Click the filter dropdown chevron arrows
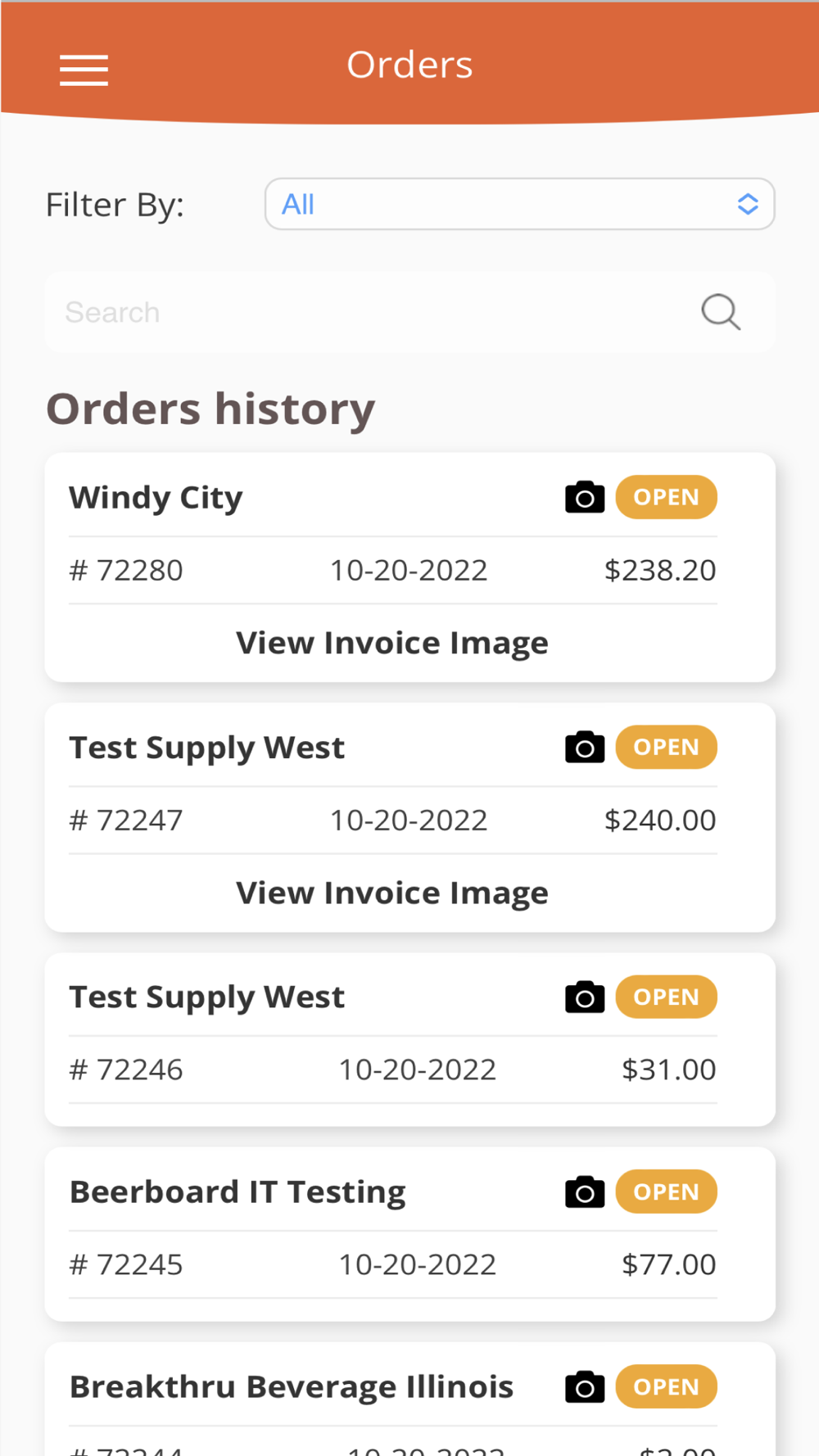This screenshot has height=1456, width=819. [747, 204]
